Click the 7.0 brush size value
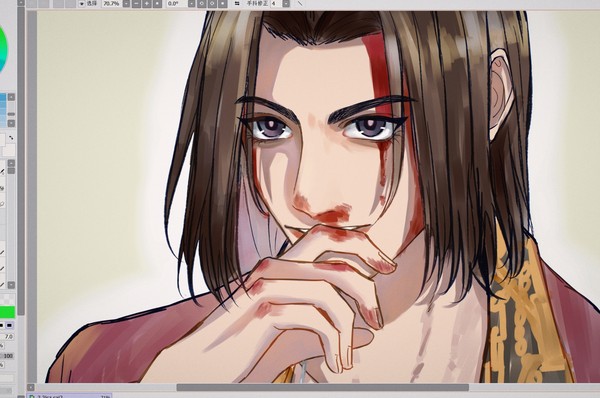Screen dimensions: 600x398 pyautogui.click(x=8, y=337)
